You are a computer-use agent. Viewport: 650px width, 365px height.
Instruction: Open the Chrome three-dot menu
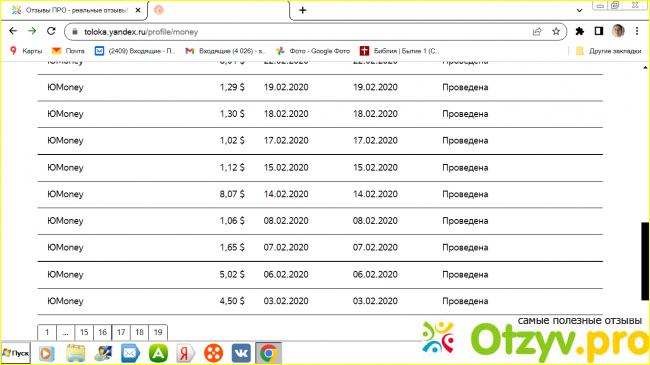(637, 31)
